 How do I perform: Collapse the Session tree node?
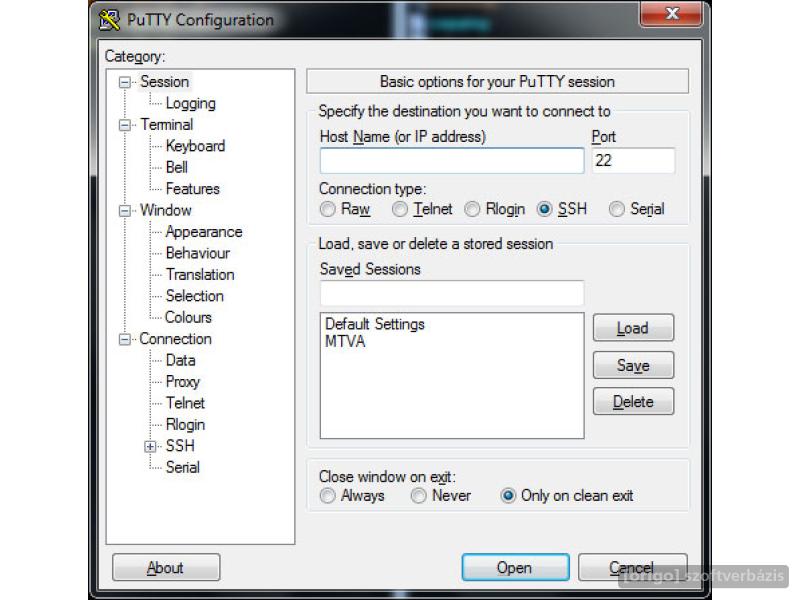pos(124,82)
